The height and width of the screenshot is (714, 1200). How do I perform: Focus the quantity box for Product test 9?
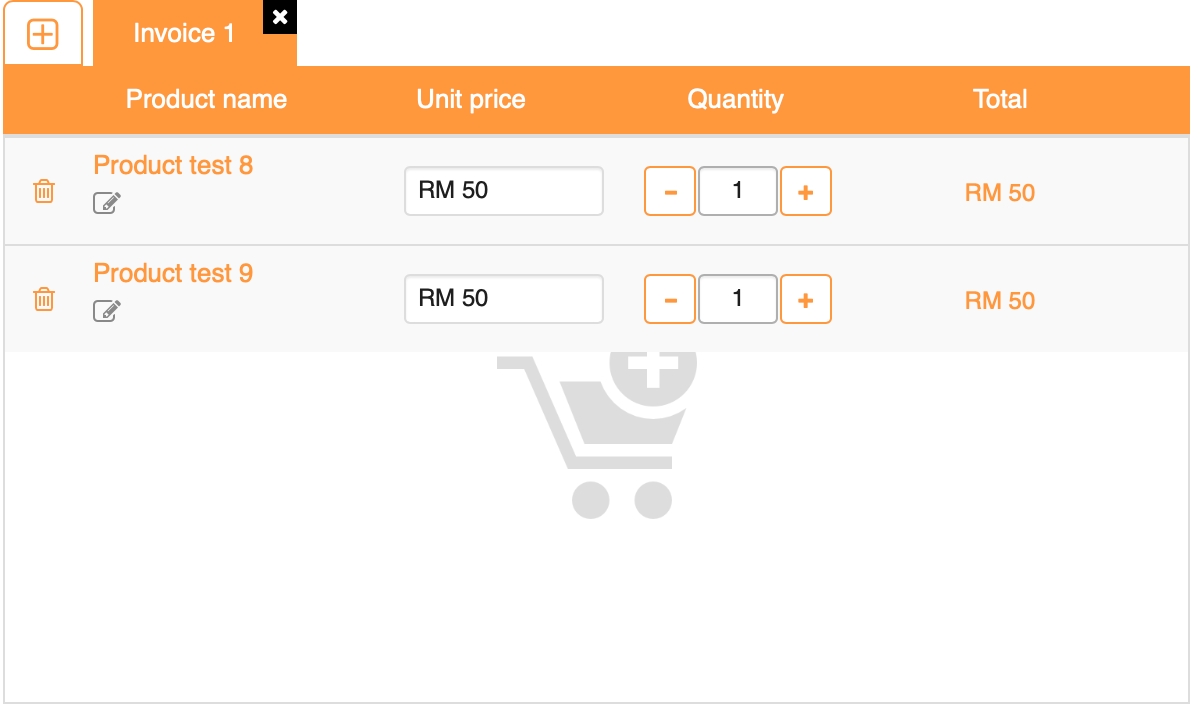pos(738,299)
